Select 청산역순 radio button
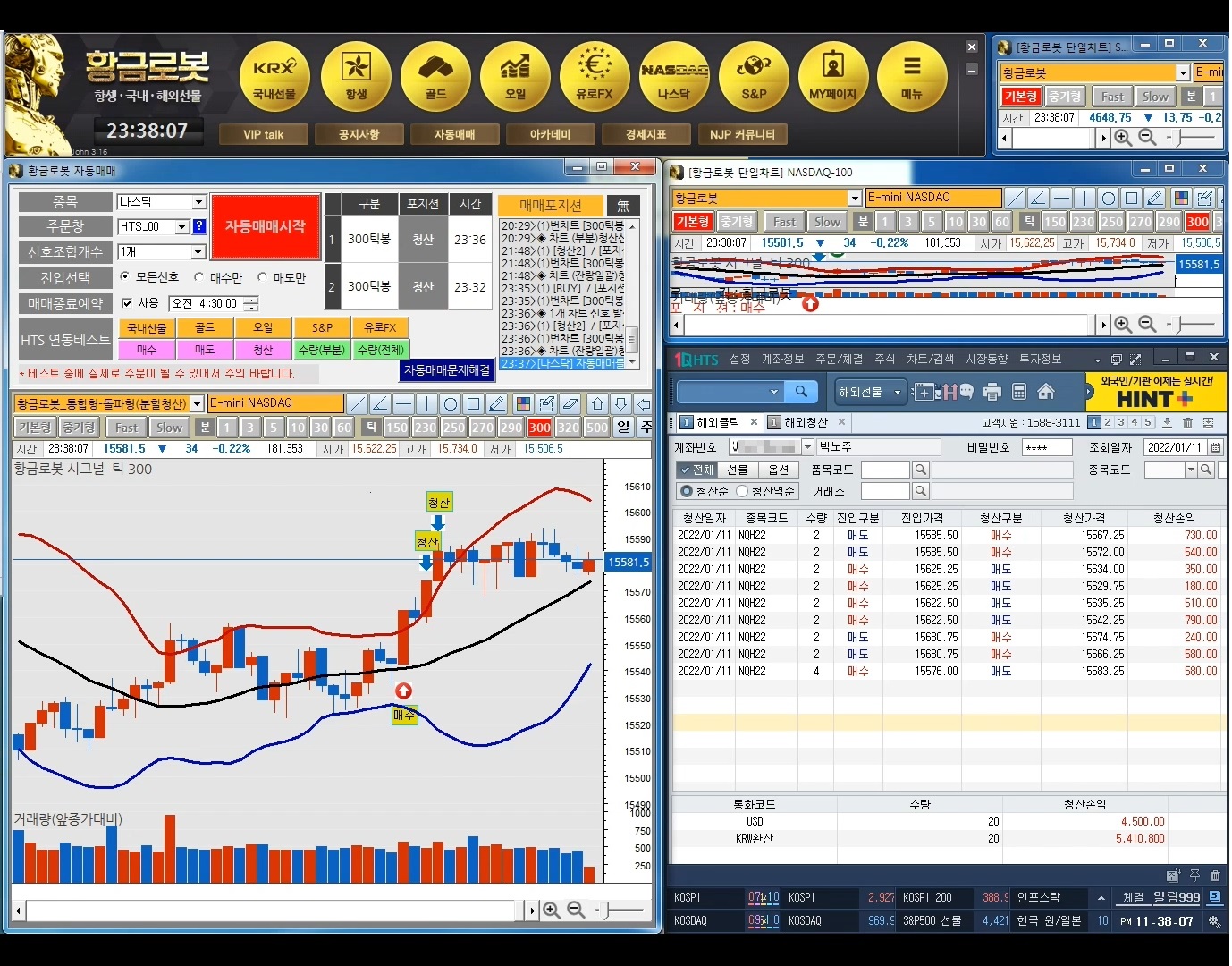Screen dimensions: 1232x966 point(742,491)
